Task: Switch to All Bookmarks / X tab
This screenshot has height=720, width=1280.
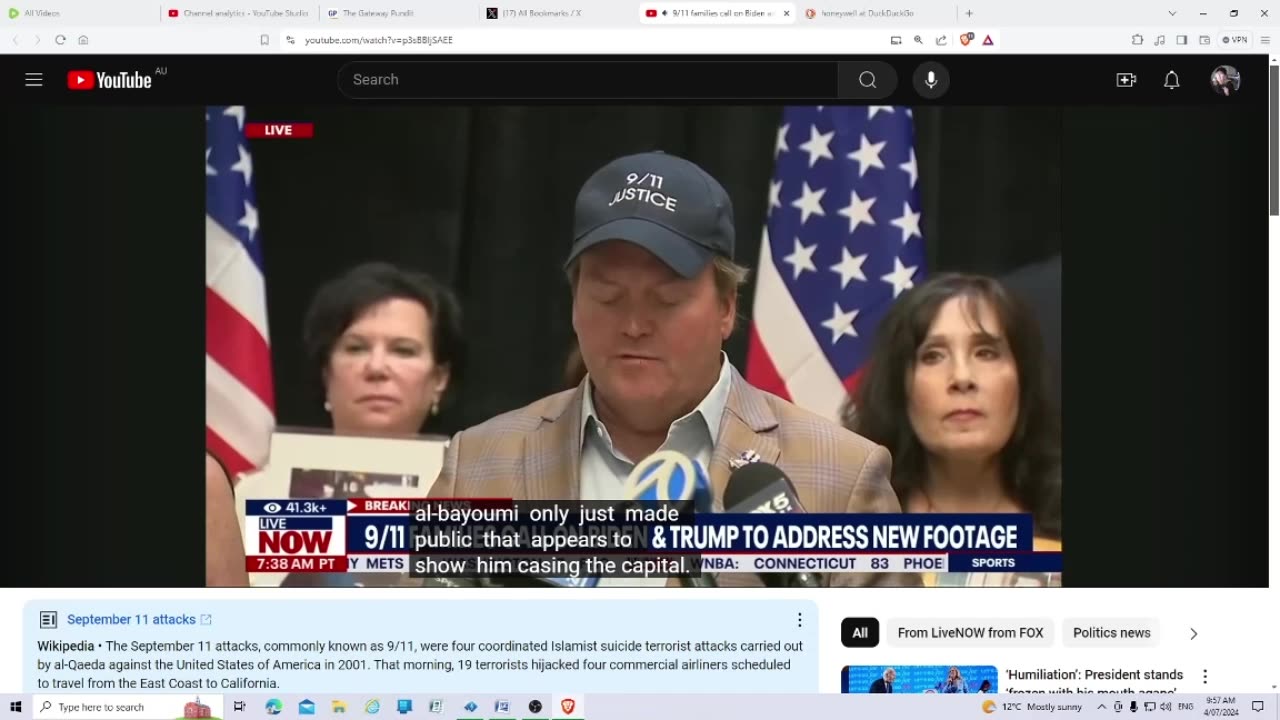Action: point(558,13)
